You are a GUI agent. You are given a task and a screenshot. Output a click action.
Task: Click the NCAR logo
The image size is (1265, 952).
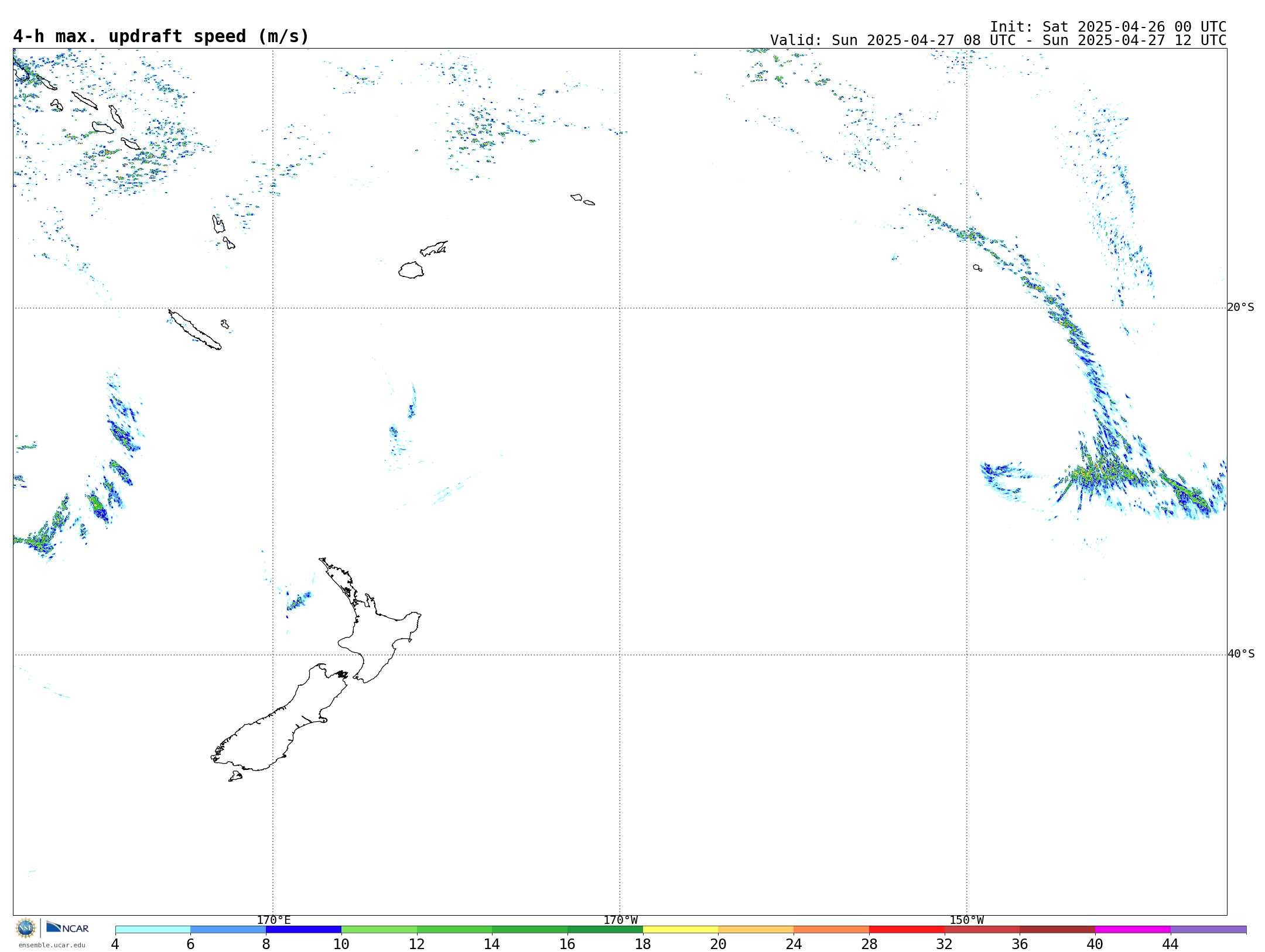tap(67, 927)
